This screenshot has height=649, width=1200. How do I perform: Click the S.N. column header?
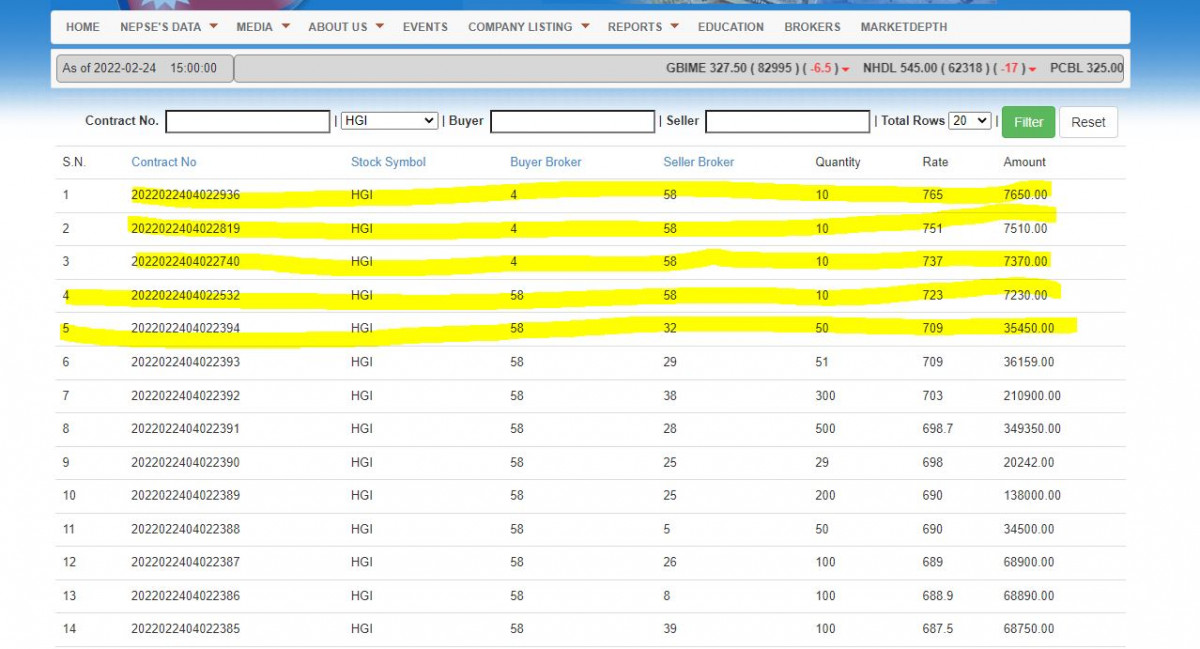[x=74, y=162]
